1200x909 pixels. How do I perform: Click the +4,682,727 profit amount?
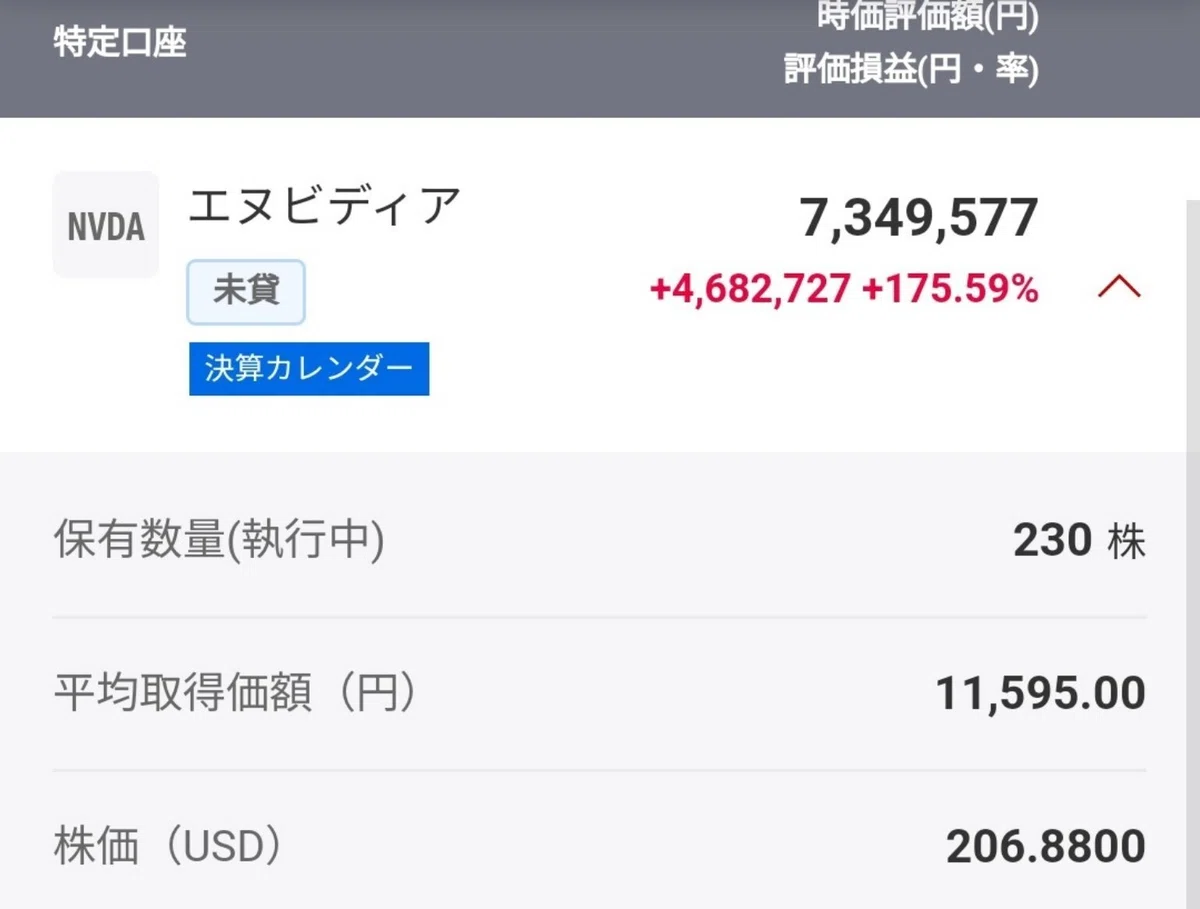coord(750,289)
